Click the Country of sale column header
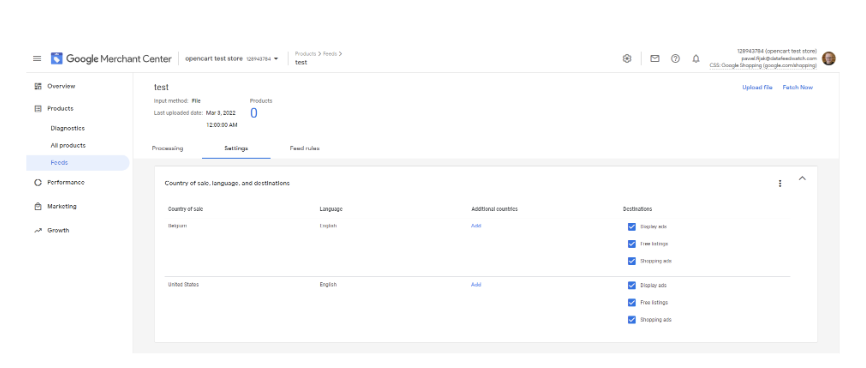Viewport: 866px width, 368px height. (186, 209)
